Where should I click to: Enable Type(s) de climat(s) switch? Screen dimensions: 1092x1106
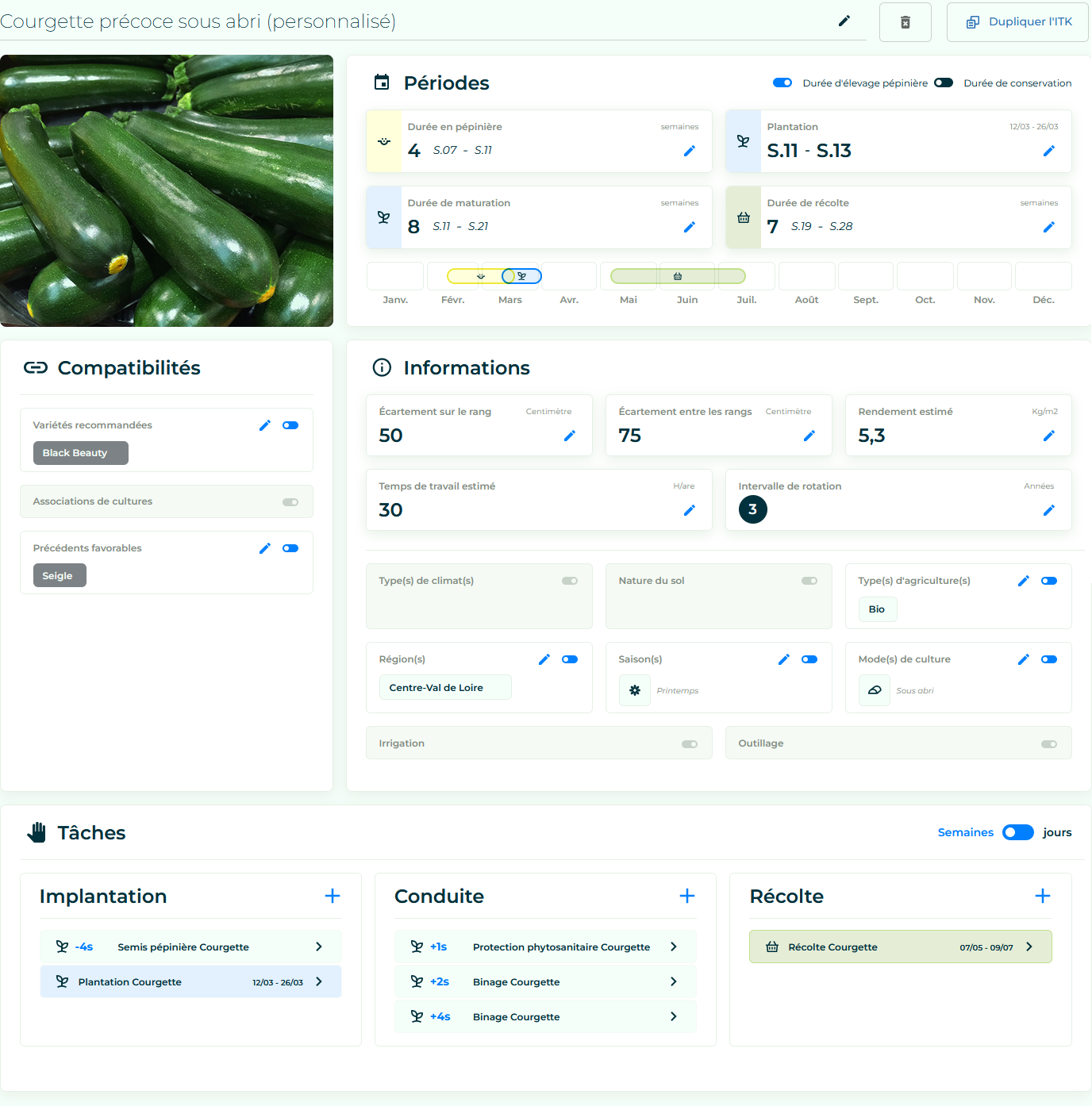570,581
